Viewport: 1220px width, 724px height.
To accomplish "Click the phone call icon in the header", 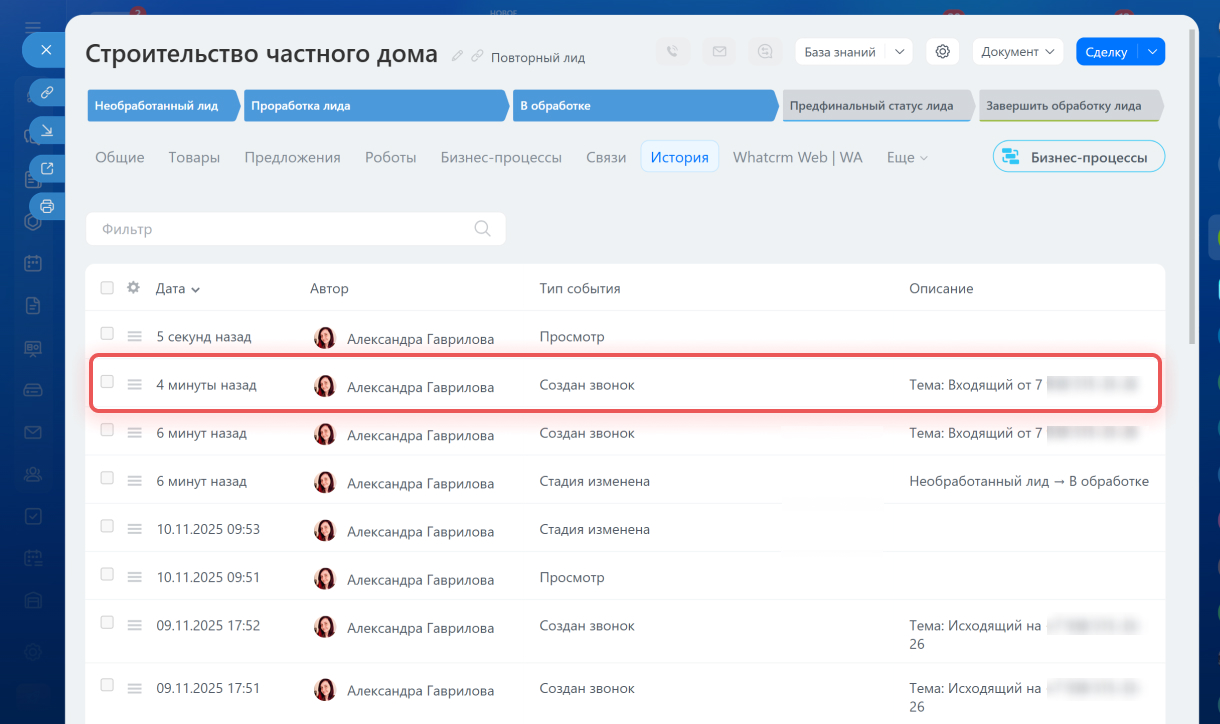I will point(673,52).
